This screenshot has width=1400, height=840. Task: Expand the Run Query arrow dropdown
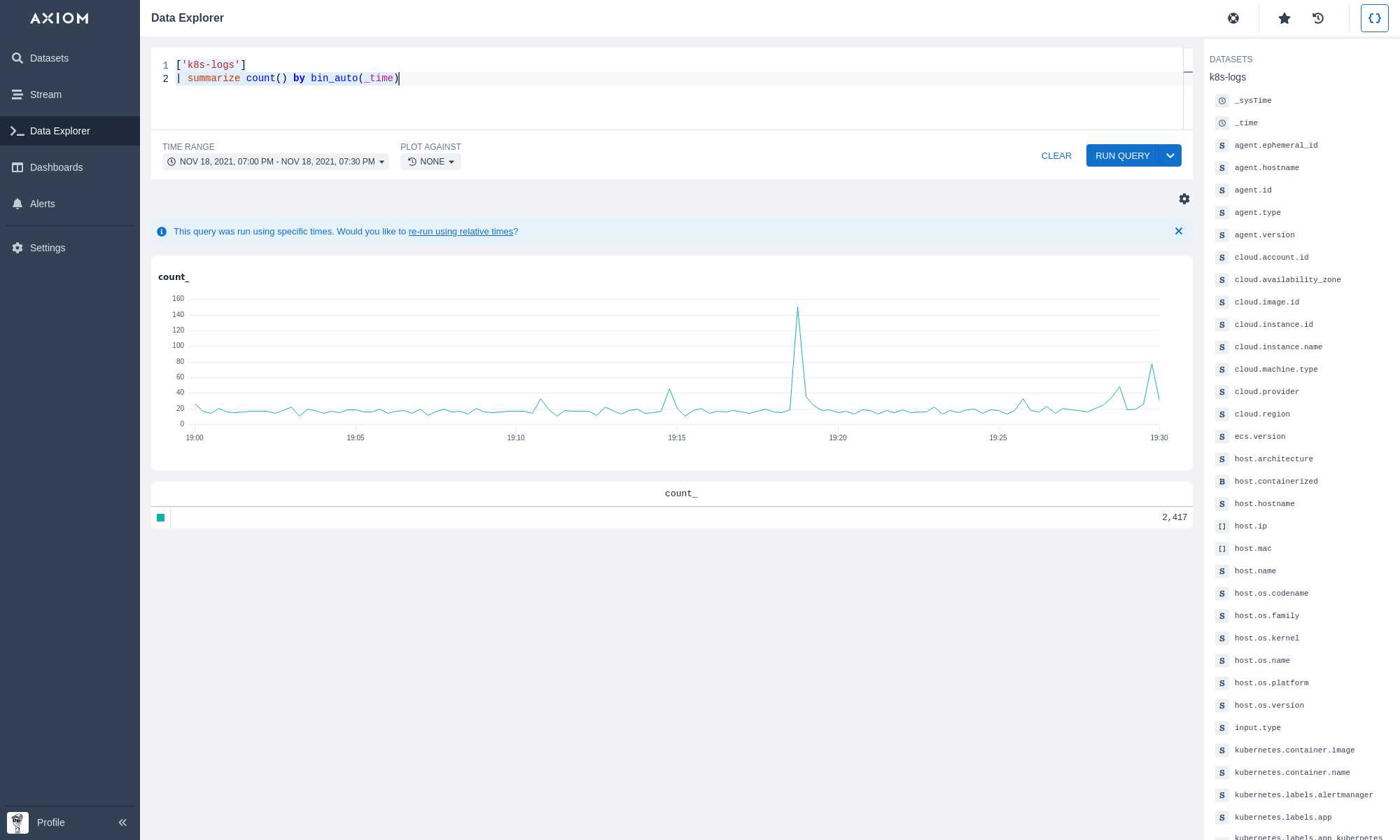pos(1170,155)
